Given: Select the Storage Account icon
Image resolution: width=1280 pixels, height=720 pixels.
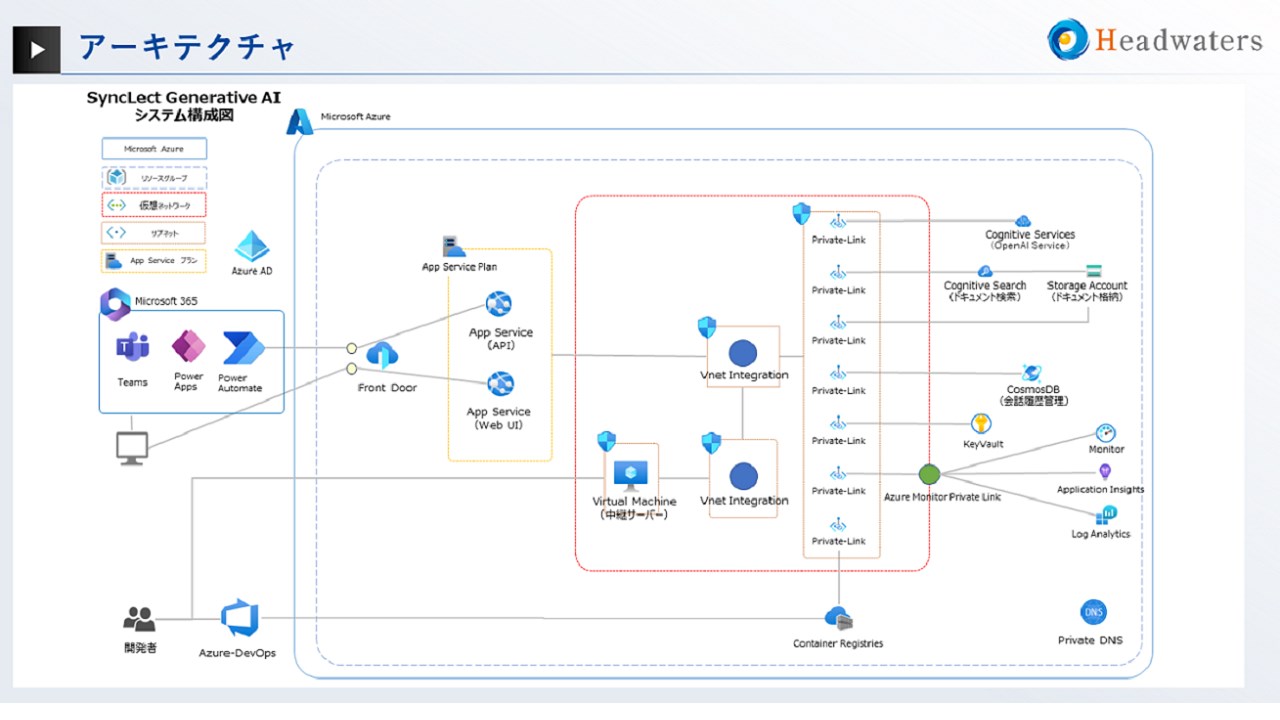Looking at the screenshot, I should click(1093, 271).
